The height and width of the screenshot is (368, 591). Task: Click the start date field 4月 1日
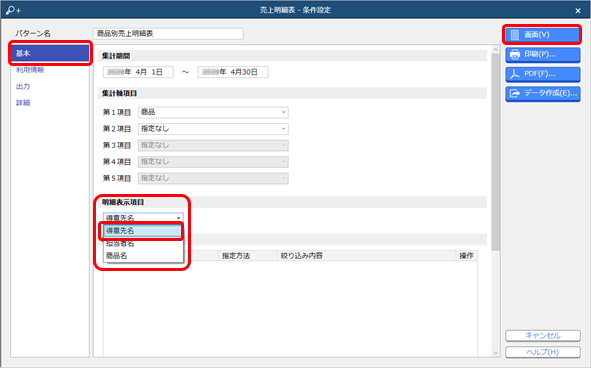[138, 72]
